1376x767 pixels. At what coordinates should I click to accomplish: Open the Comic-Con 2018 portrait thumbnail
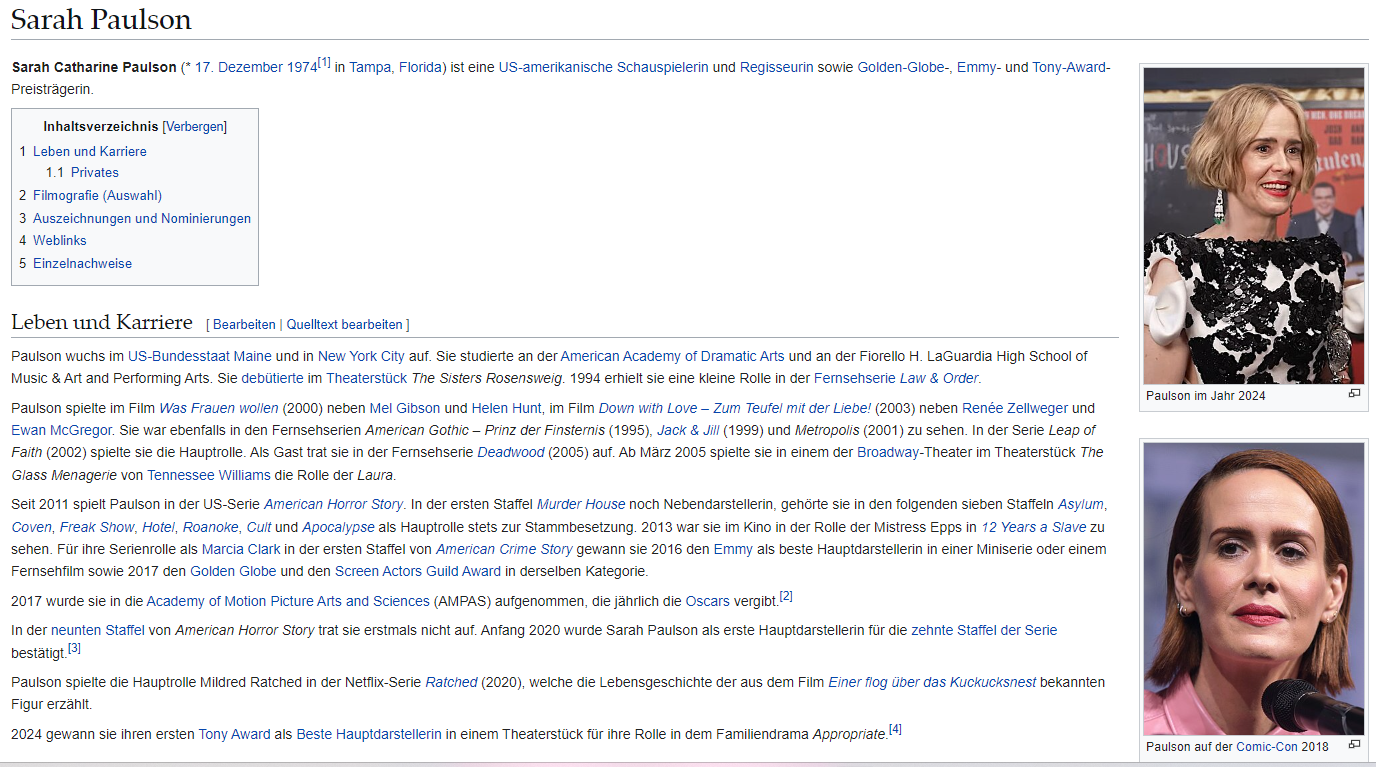click(1254, 588)
